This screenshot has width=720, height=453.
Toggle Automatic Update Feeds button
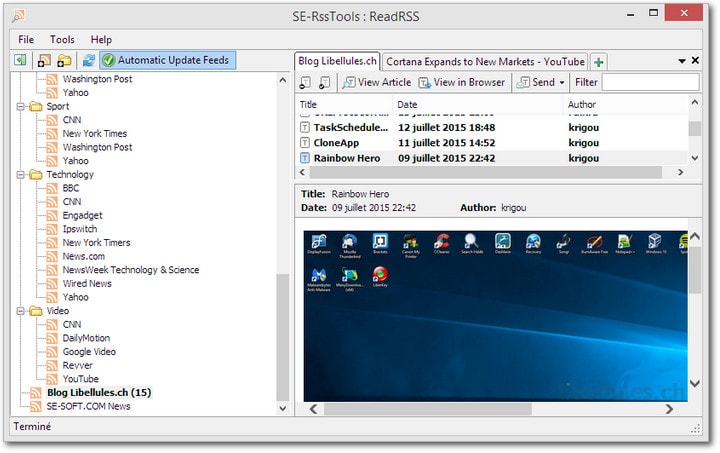(x=168, y=60)
